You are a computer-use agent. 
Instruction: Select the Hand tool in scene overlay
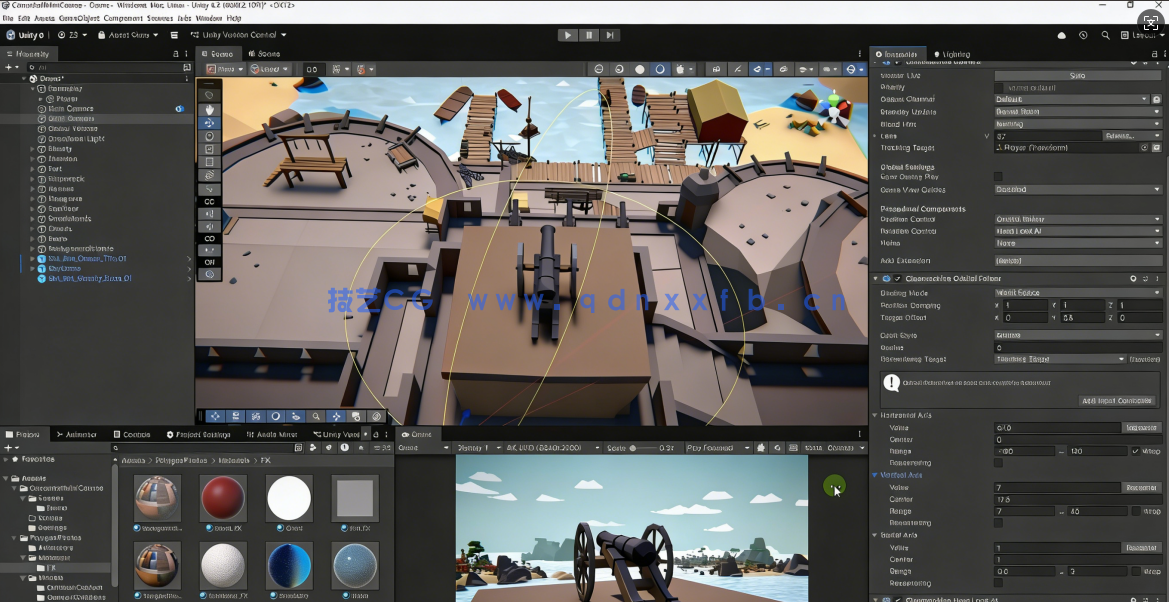pyautogui.click(x=209, y=109)
